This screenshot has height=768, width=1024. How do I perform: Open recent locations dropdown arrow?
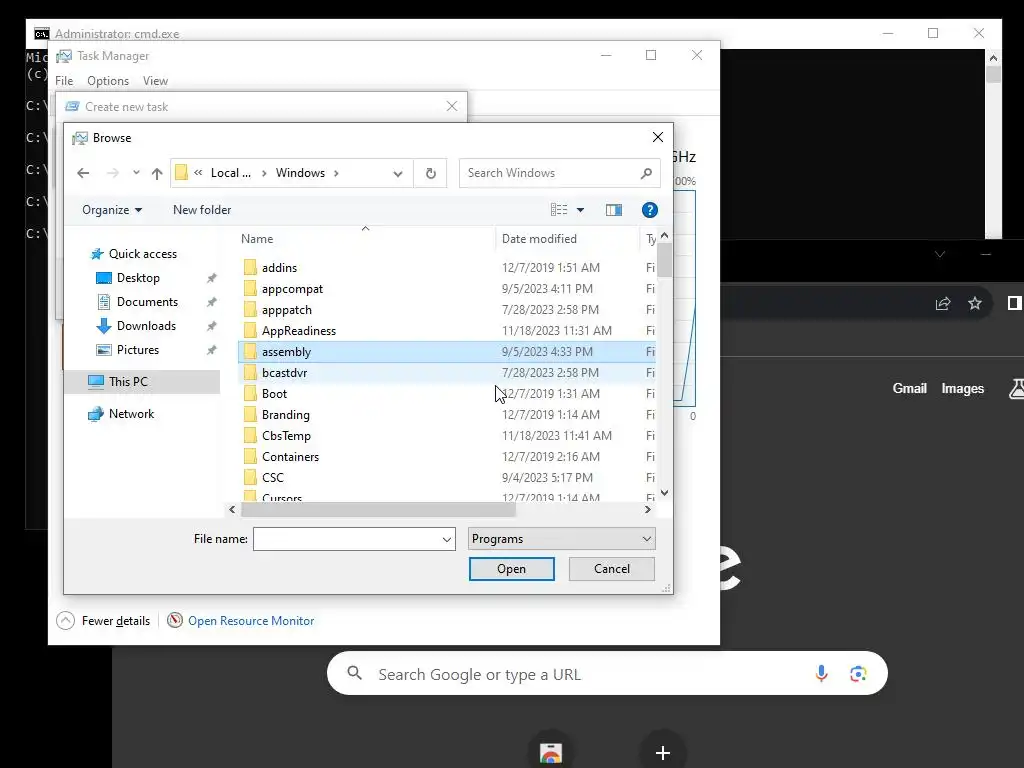click(136, 173)
